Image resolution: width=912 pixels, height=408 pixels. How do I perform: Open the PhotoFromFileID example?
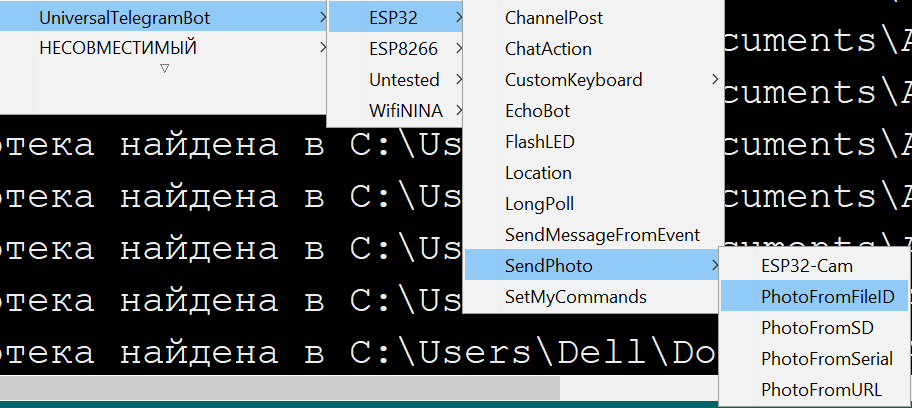[827, 296]
